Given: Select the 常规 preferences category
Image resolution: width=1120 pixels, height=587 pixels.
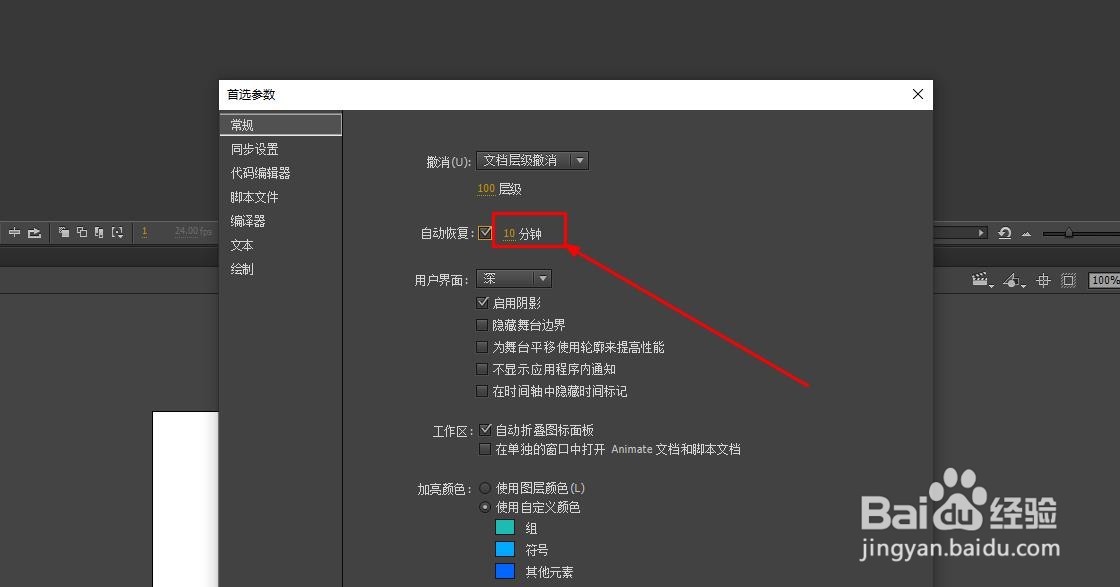Looking at the screenshot, I should [x=281, y=124].
